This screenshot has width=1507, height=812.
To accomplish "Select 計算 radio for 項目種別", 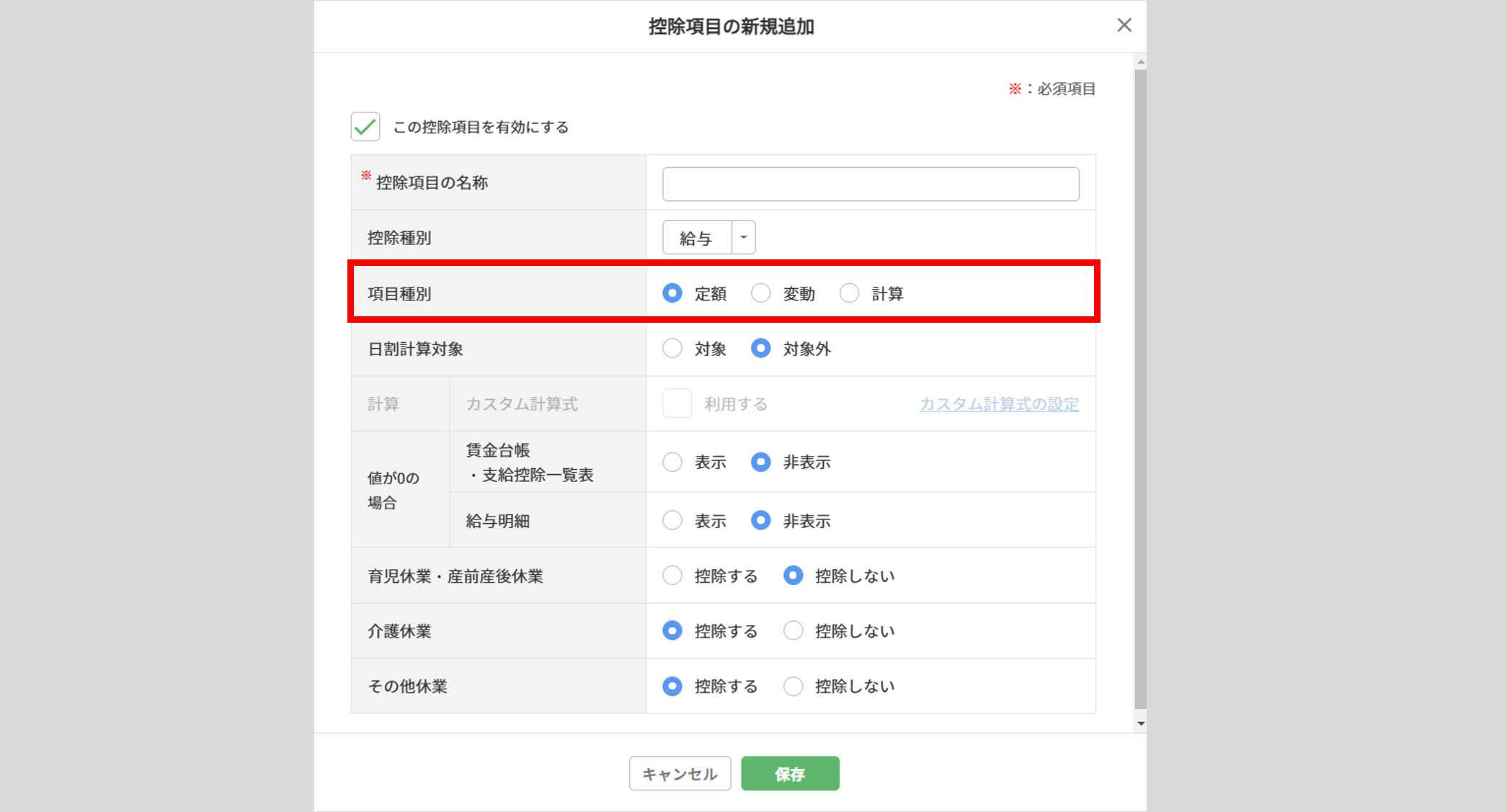I will tap(850, 293).
